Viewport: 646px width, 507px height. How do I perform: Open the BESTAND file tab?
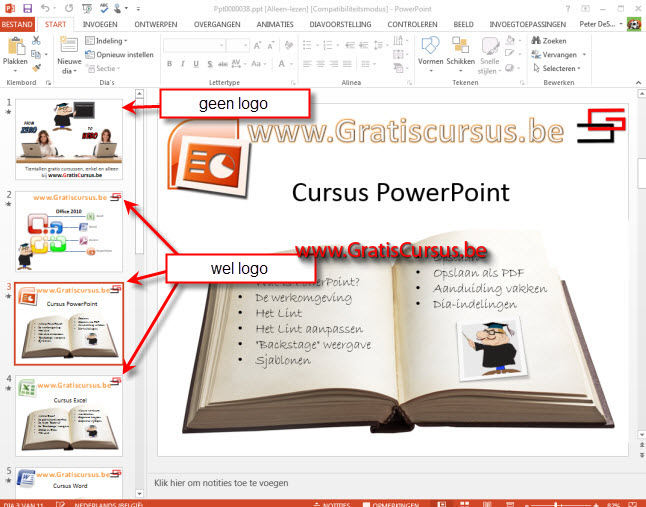(x=17, y=24)
